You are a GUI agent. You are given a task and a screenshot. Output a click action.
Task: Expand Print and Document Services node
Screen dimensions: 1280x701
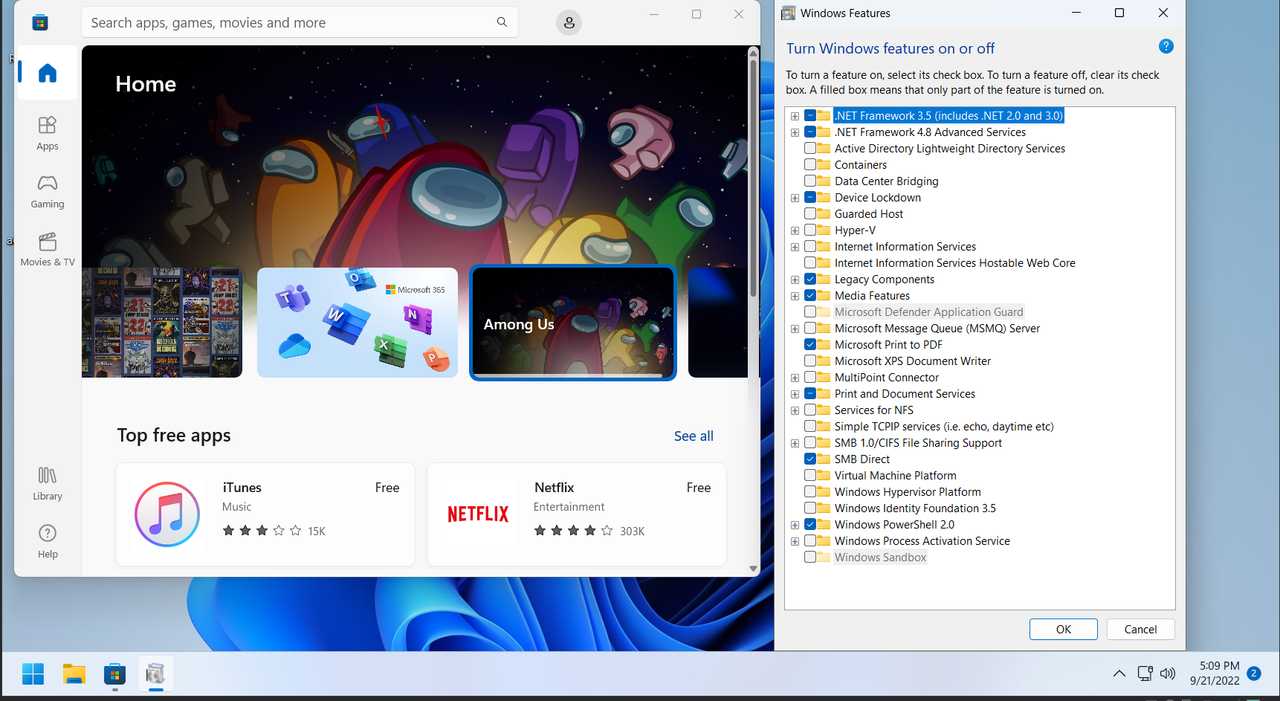pos(795,394)
